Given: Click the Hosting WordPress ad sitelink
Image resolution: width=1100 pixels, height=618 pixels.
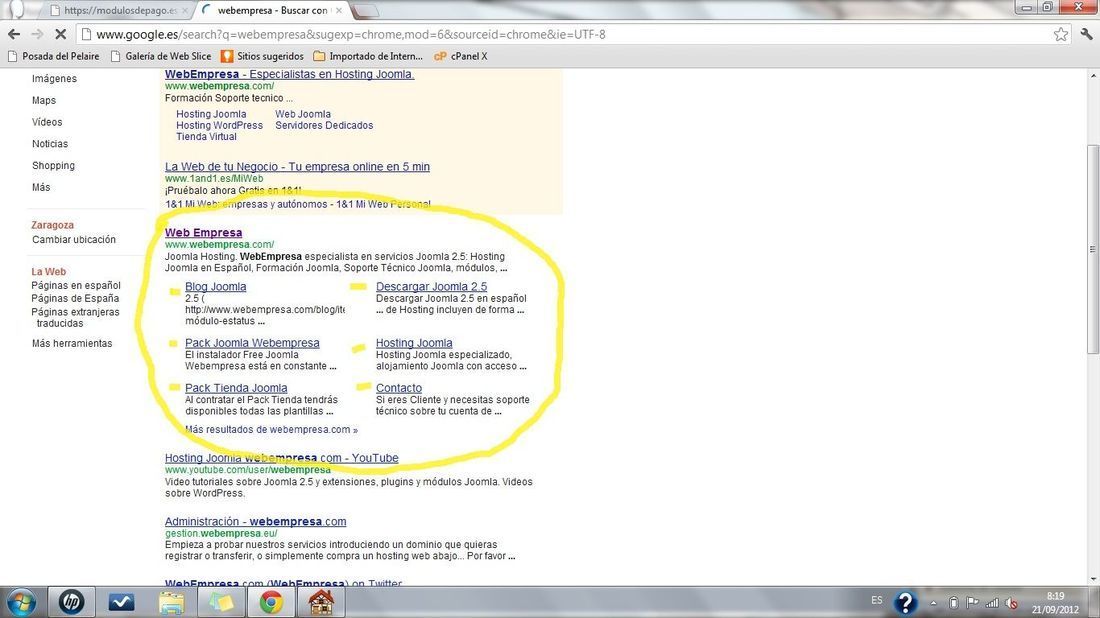Looking at the screenshot, I should click(220, 126).
